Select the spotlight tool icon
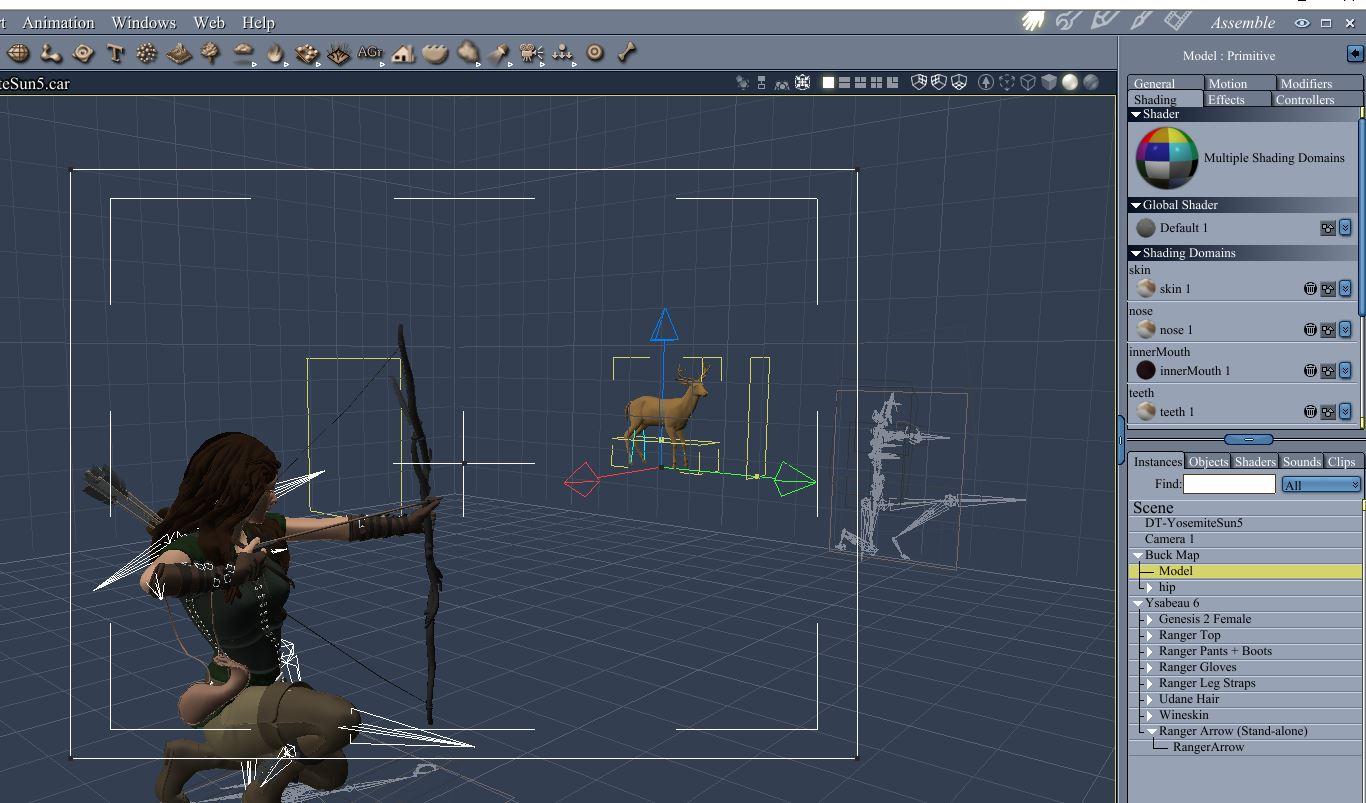Viewport: 1366px width, 803px height. 499,53
